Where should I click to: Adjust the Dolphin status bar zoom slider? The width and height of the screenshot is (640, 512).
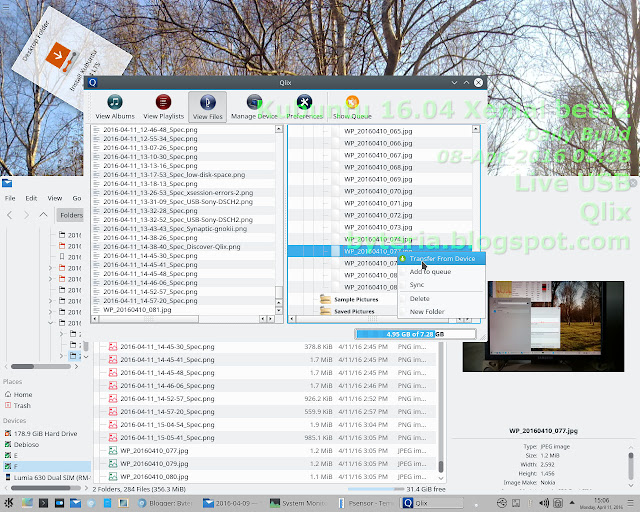tap(376, 489)
